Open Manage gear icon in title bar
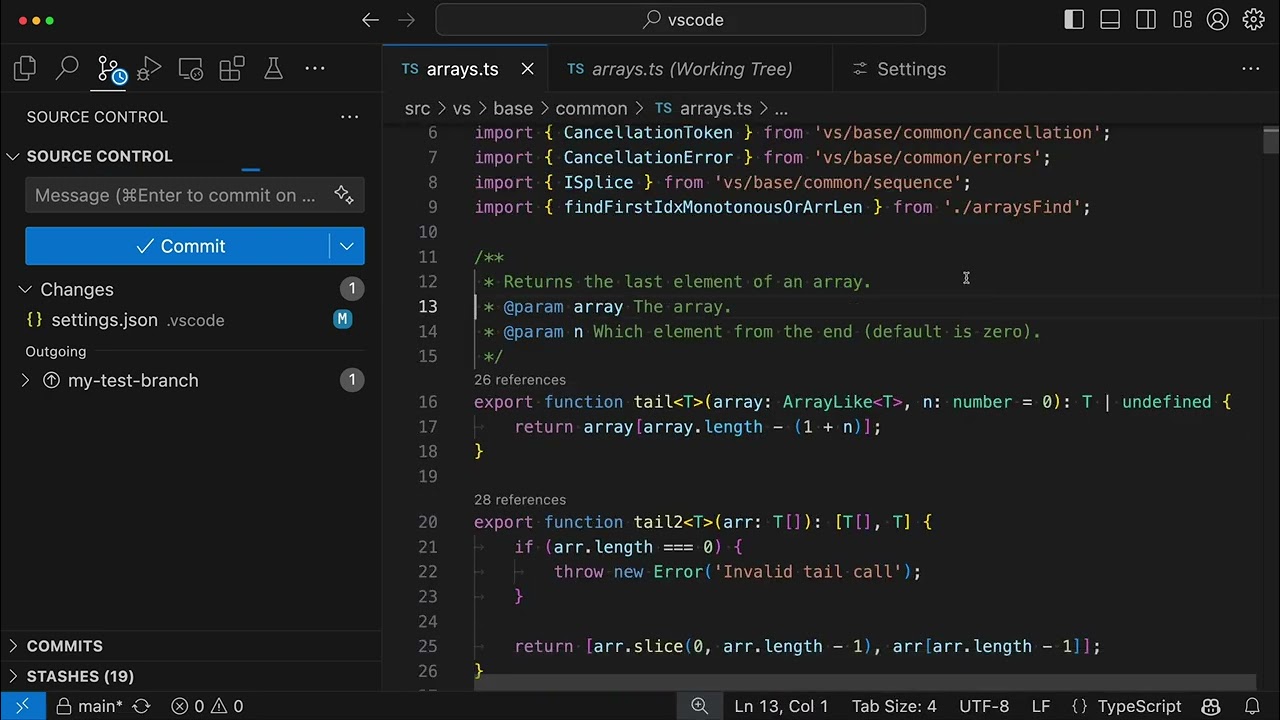Image resolution: width=1280 pixels, height=720 pixels. (1253, 20)
